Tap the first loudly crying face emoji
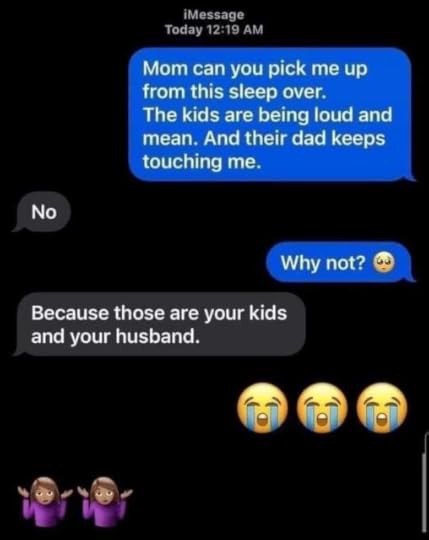The image size is (429, 540). (x=263, y=407)
